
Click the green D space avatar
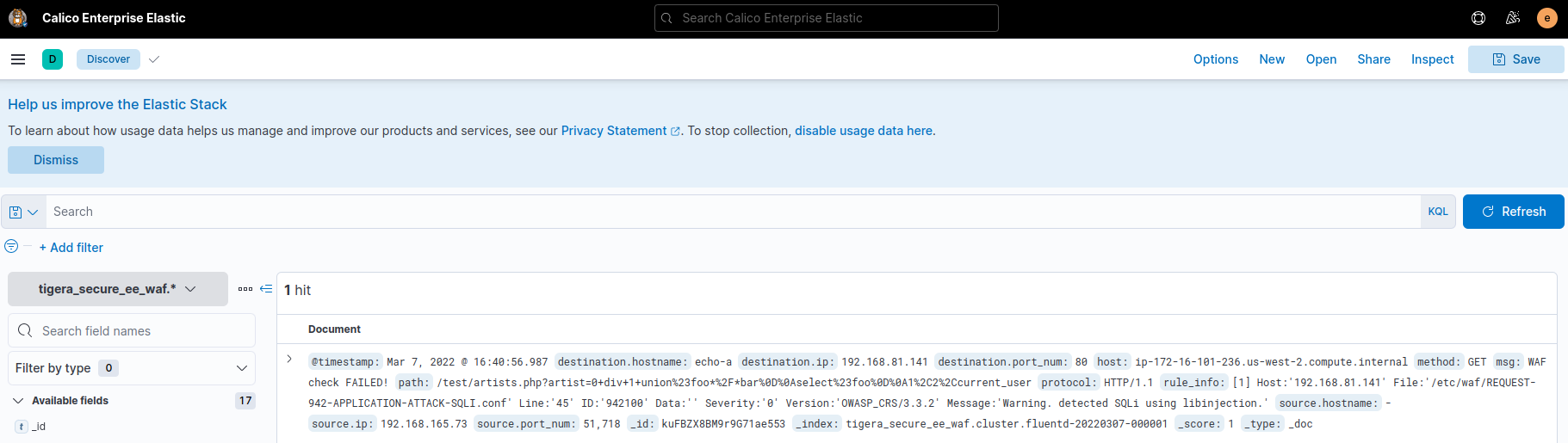pyautogui.click(x=53, y=59)
